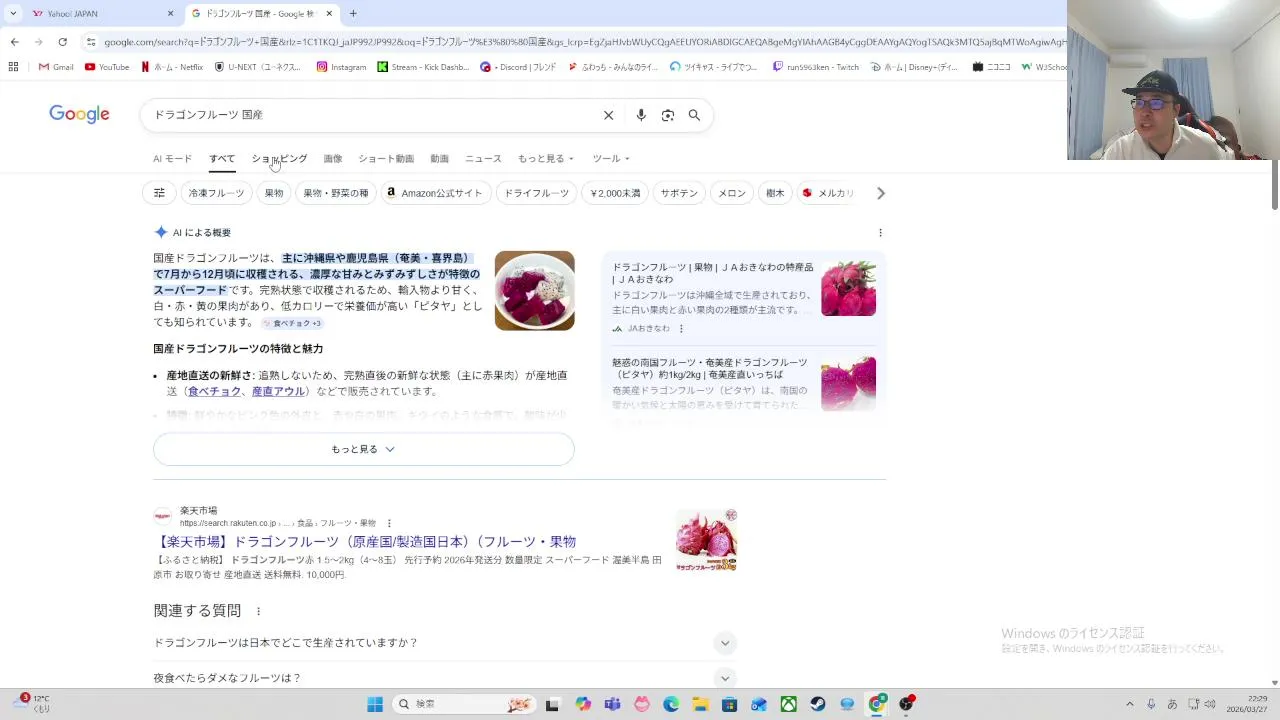Clear the search box with X icon
This screenshot has width=1280, height=720.
click(x=608, y=115)
